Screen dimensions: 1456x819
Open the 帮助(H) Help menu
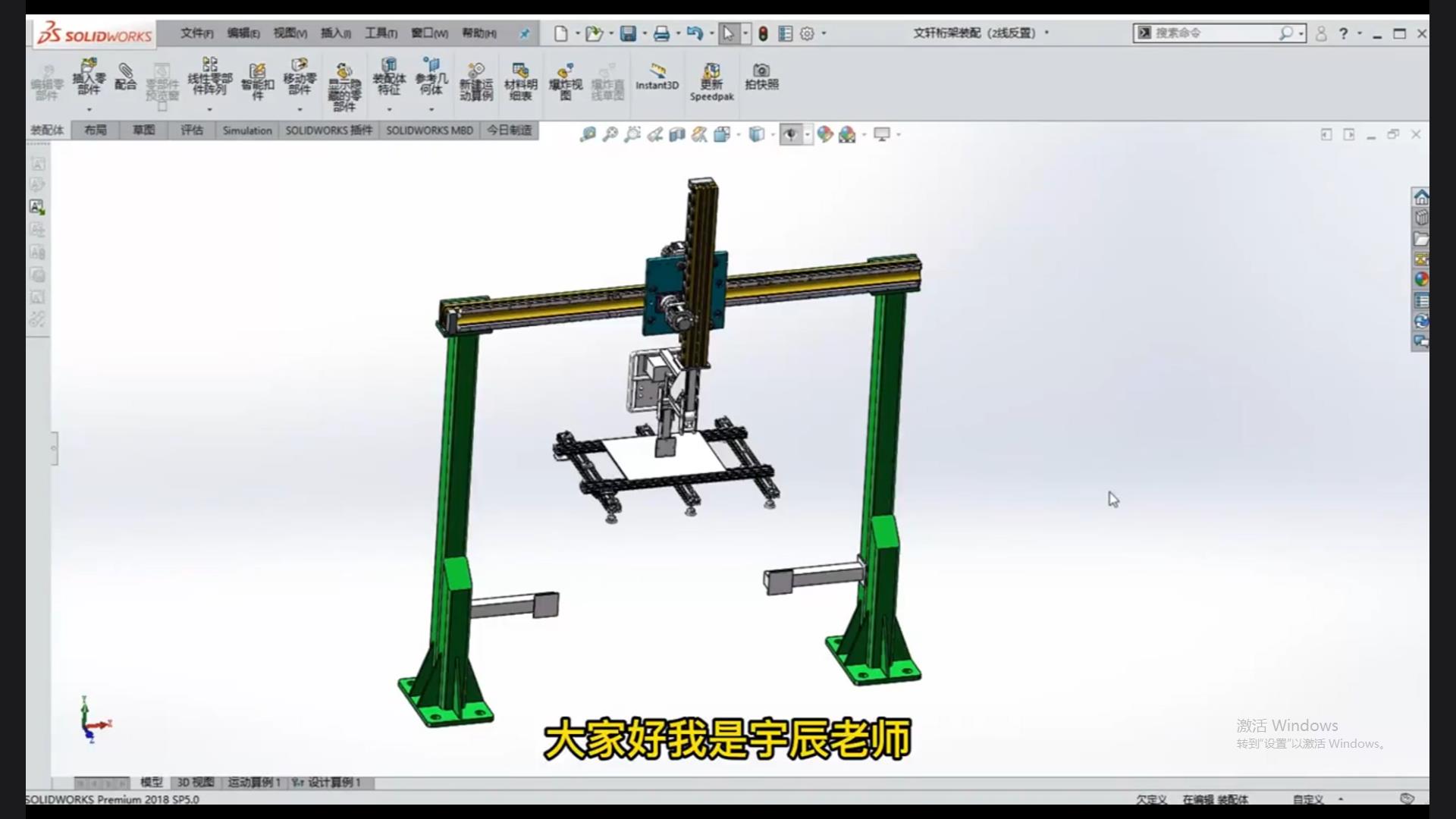pos(479,33)
